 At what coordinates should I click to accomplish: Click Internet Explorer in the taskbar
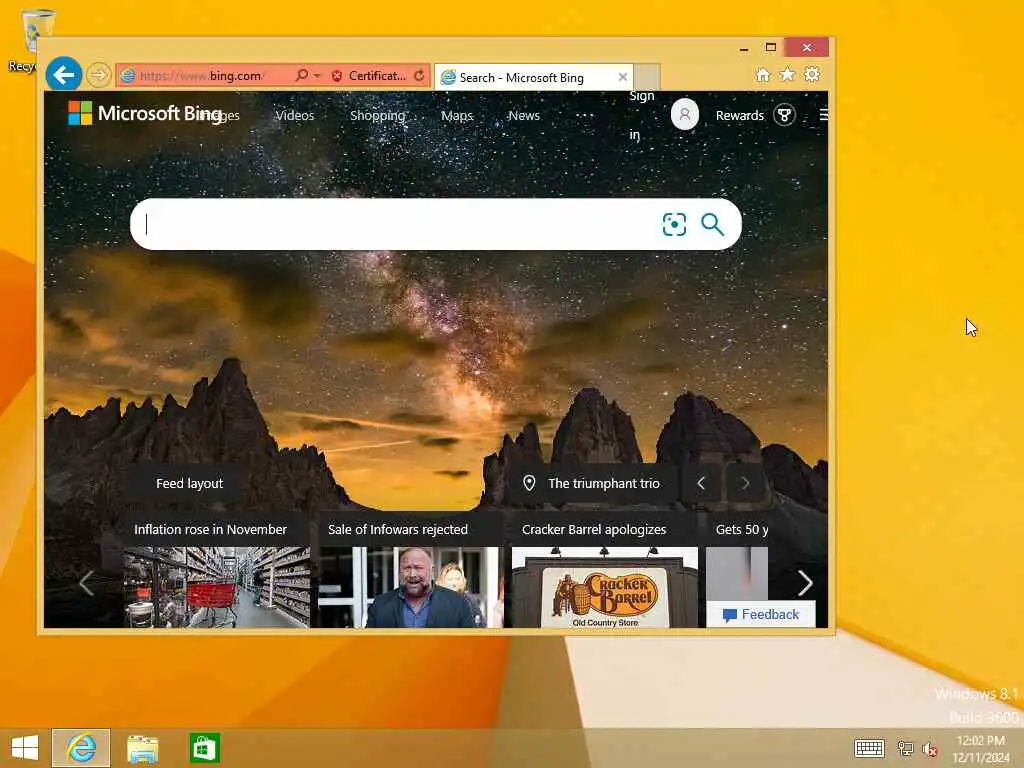coord(81,748)
